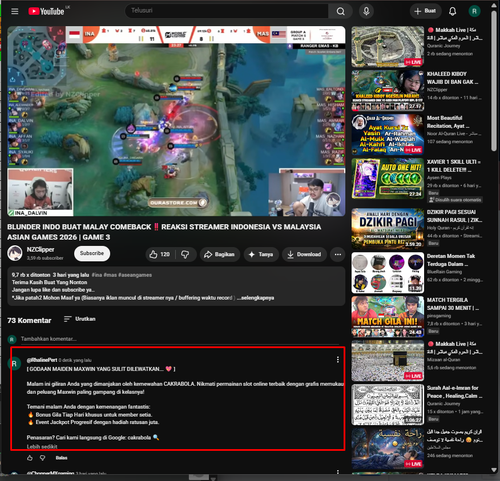Dislike the CAKRABOLA comment
The width and height of the screenshot is (500, 481).
click(43, 458)
